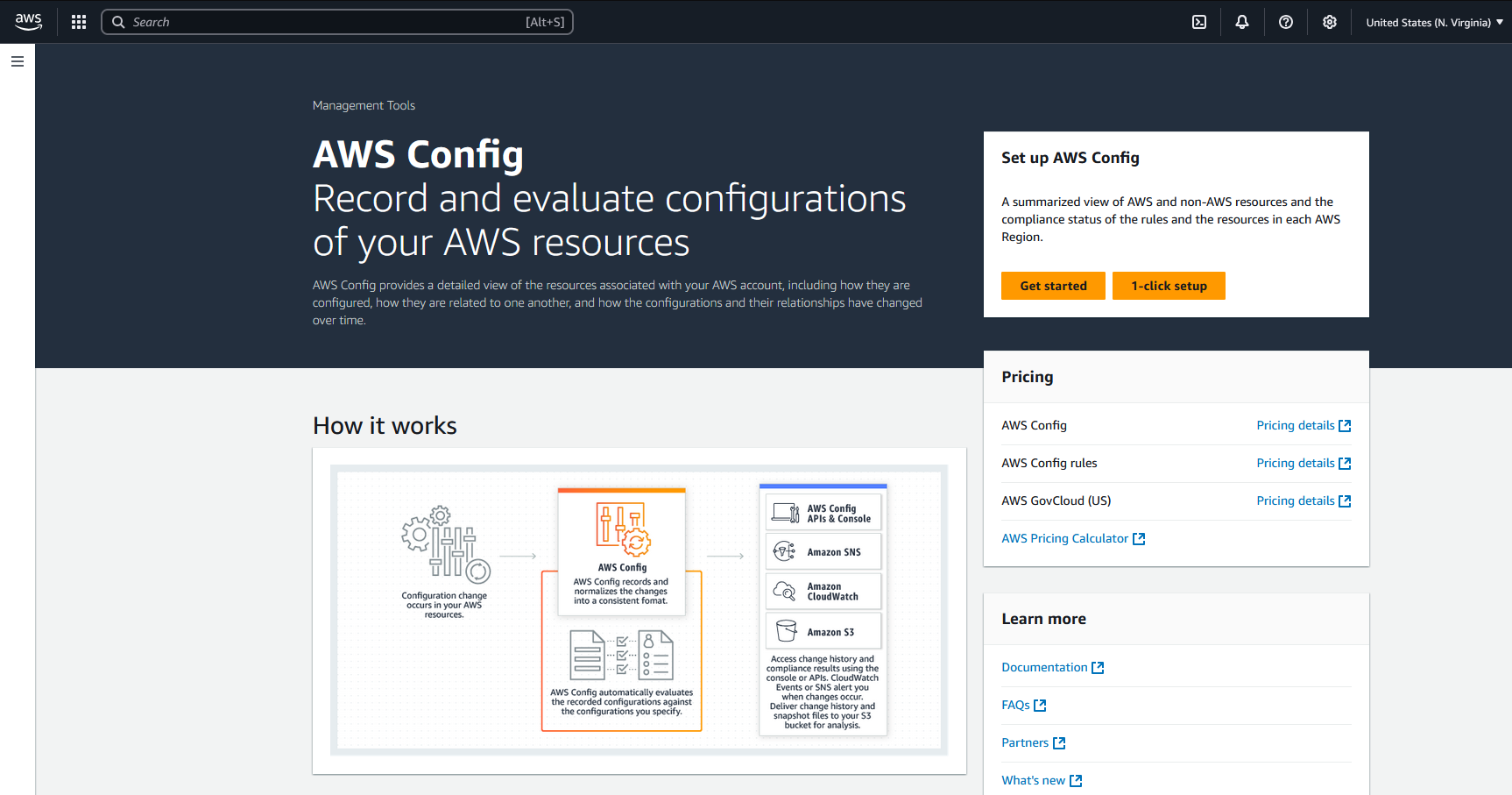Click the external link icon beside What's new

pos(1076,781)
